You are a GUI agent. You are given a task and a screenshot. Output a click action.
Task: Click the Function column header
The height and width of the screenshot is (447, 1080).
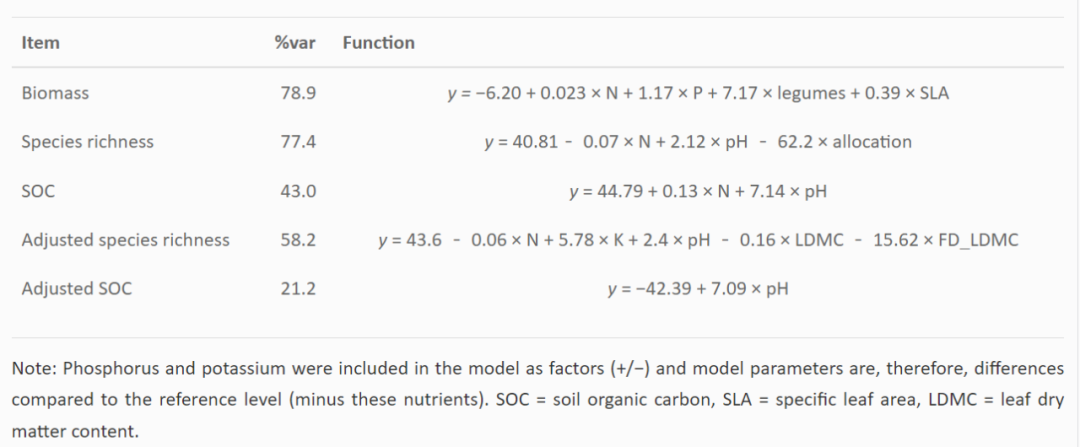coord(378,43)
